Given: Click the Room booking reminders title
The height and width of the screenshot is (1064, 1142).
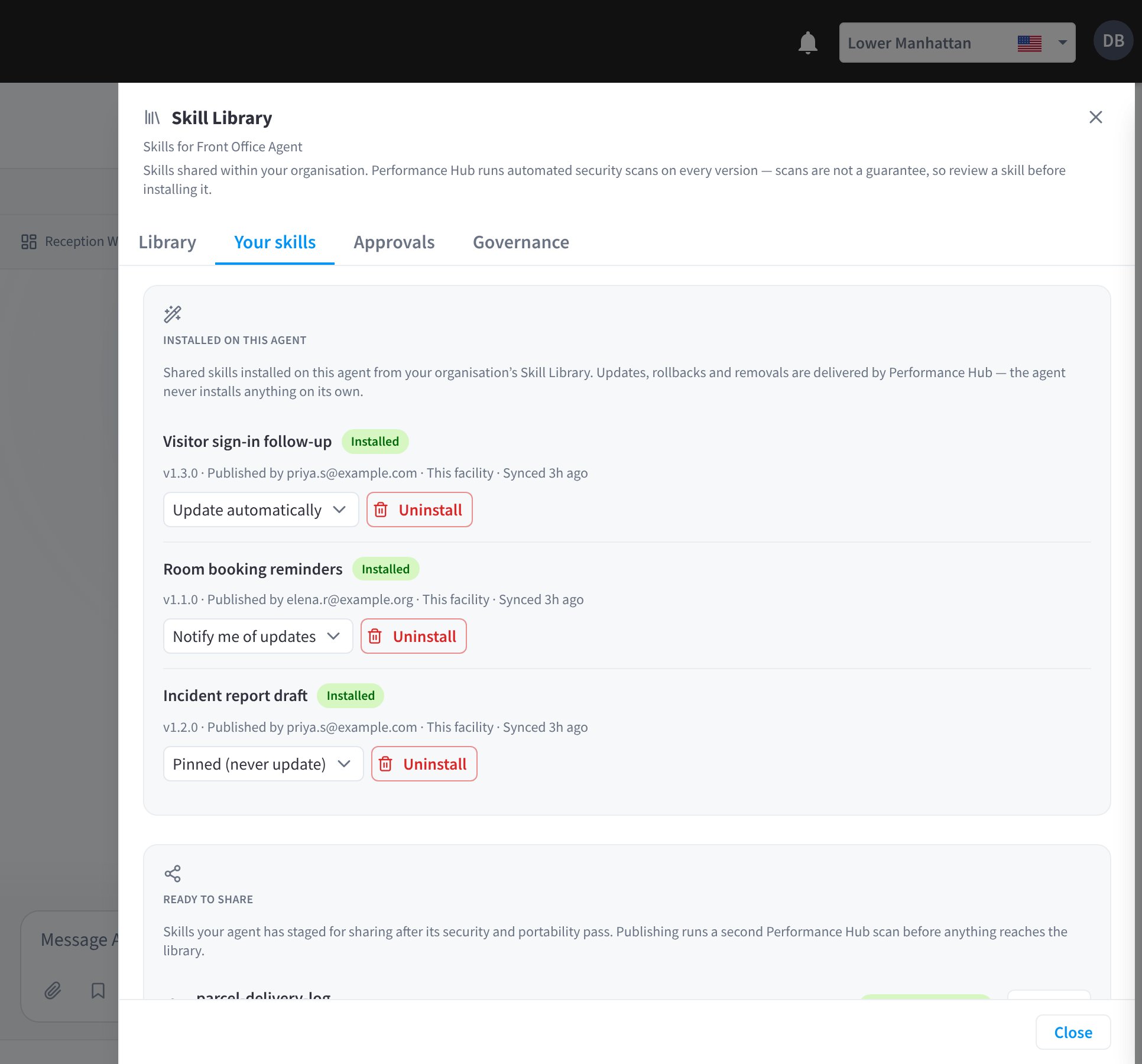Looking at the screenshot, I should (x=252, y=569).
